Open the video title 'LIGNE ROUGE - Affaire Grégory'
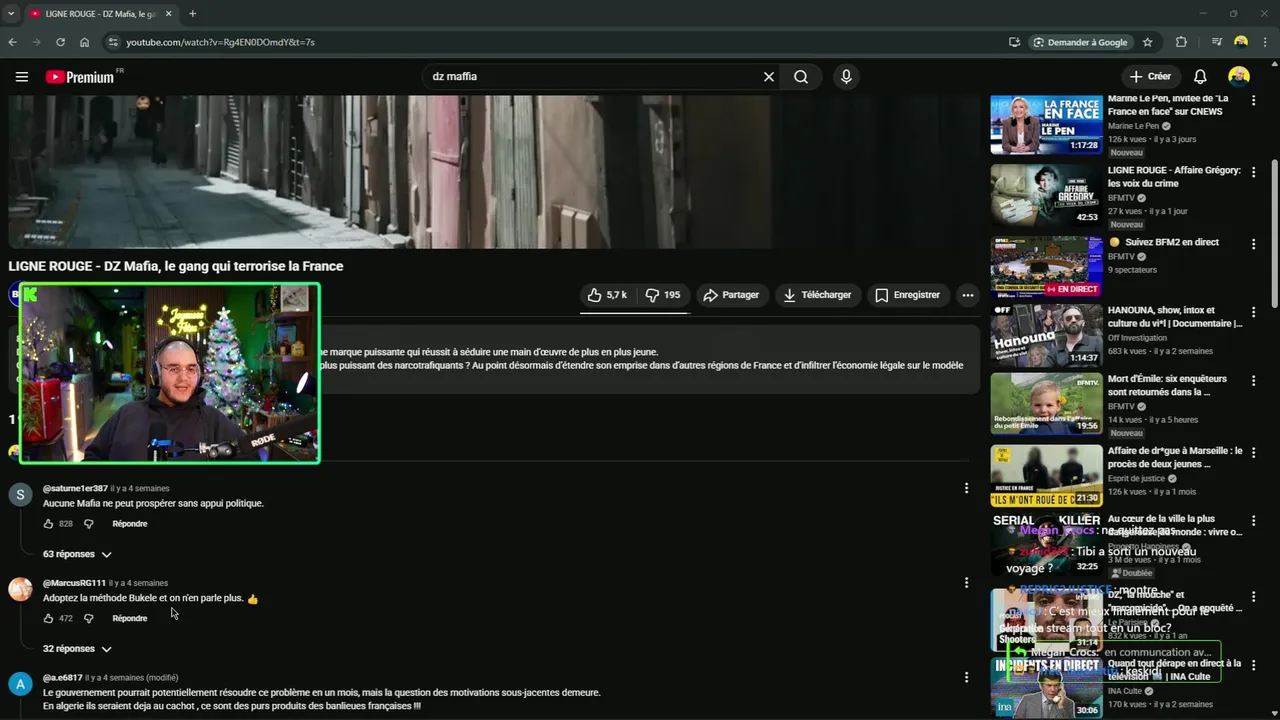The width and height of the screenshot is (1280, 720). click(x=1174, y=177)
